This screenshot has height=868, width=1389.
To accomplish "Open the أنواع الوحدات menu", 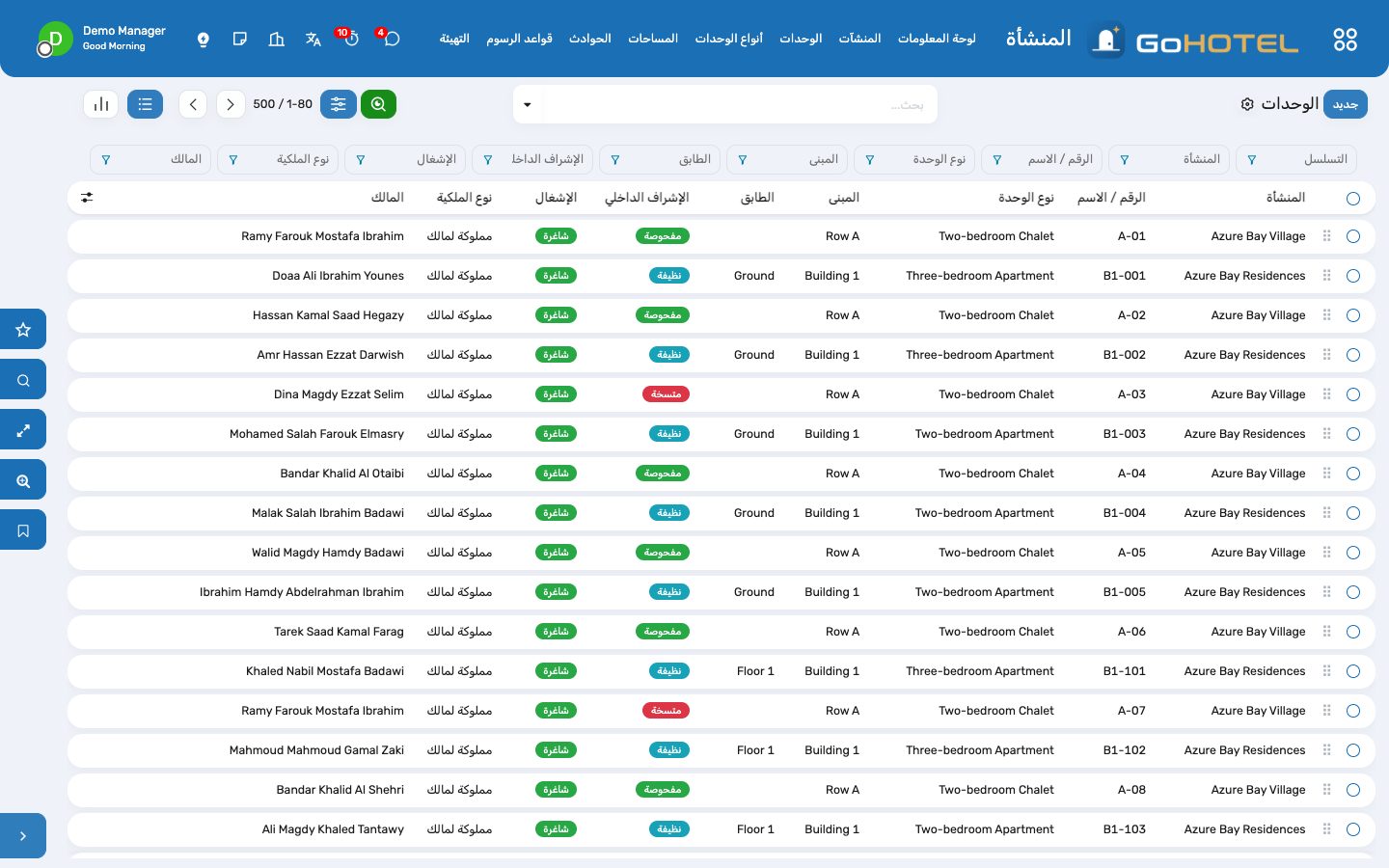I will (x=728, y=39).
